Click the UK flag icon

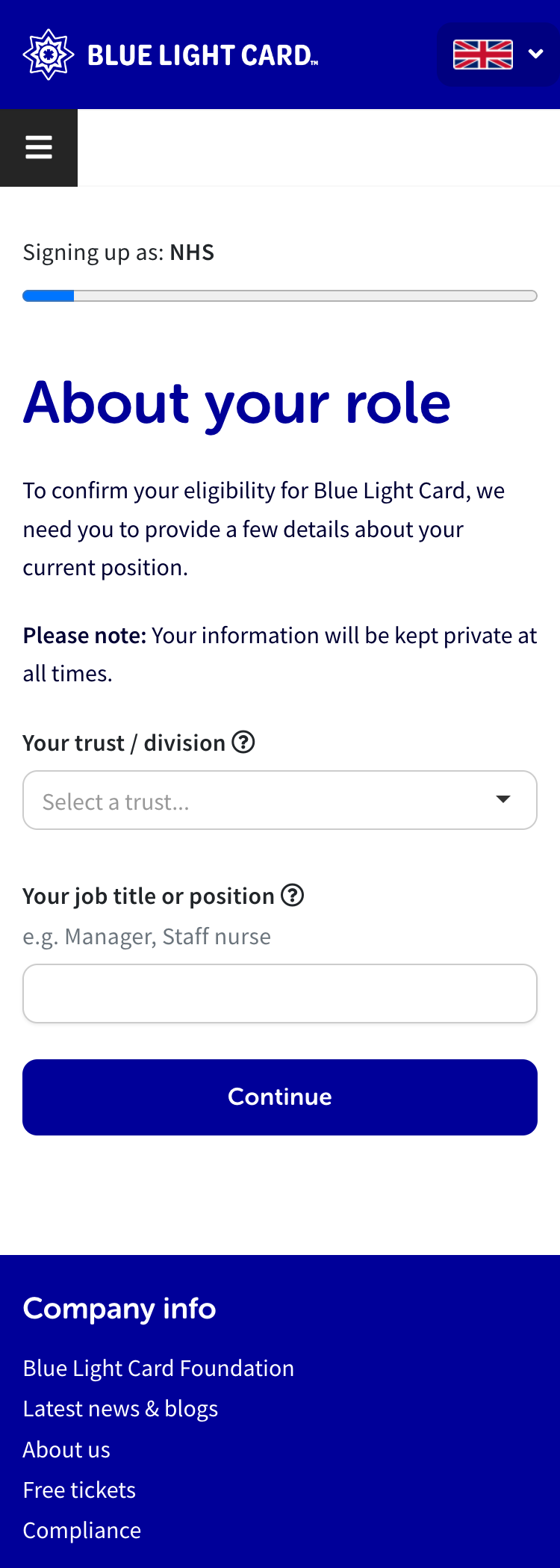[x=483, y=55]
